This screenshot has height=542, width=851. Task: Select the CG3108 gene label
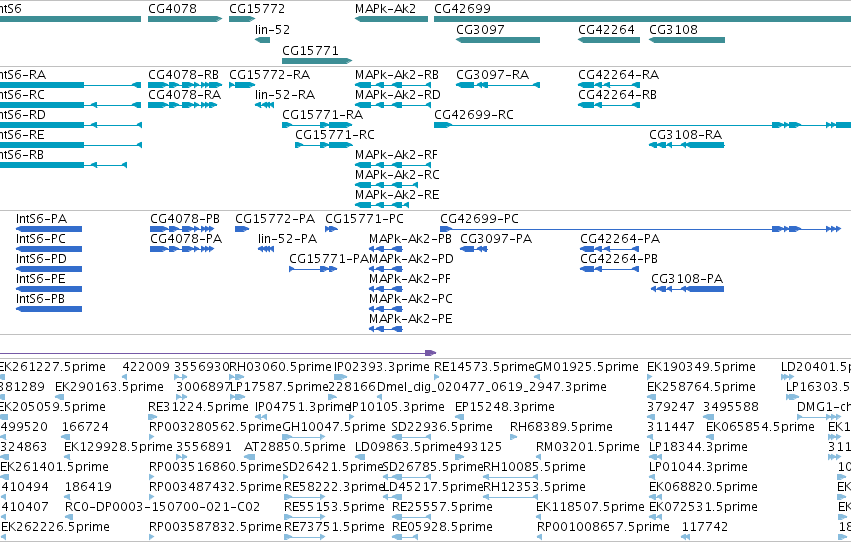tap(674, 30)
